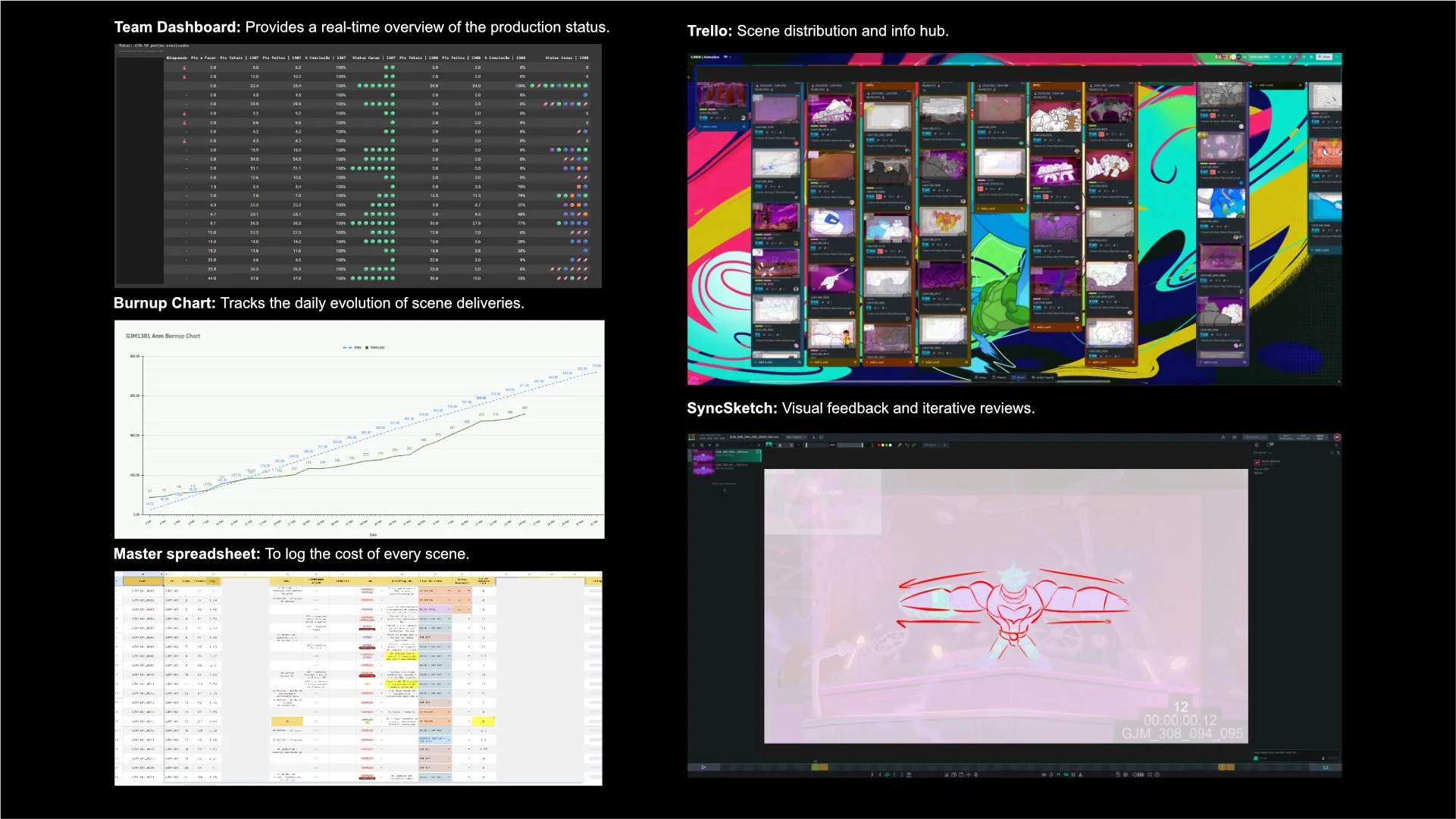Expand the All Notes filter dropdown
This screenshot has width=1456, height=819.
[x=1263, y=452]
